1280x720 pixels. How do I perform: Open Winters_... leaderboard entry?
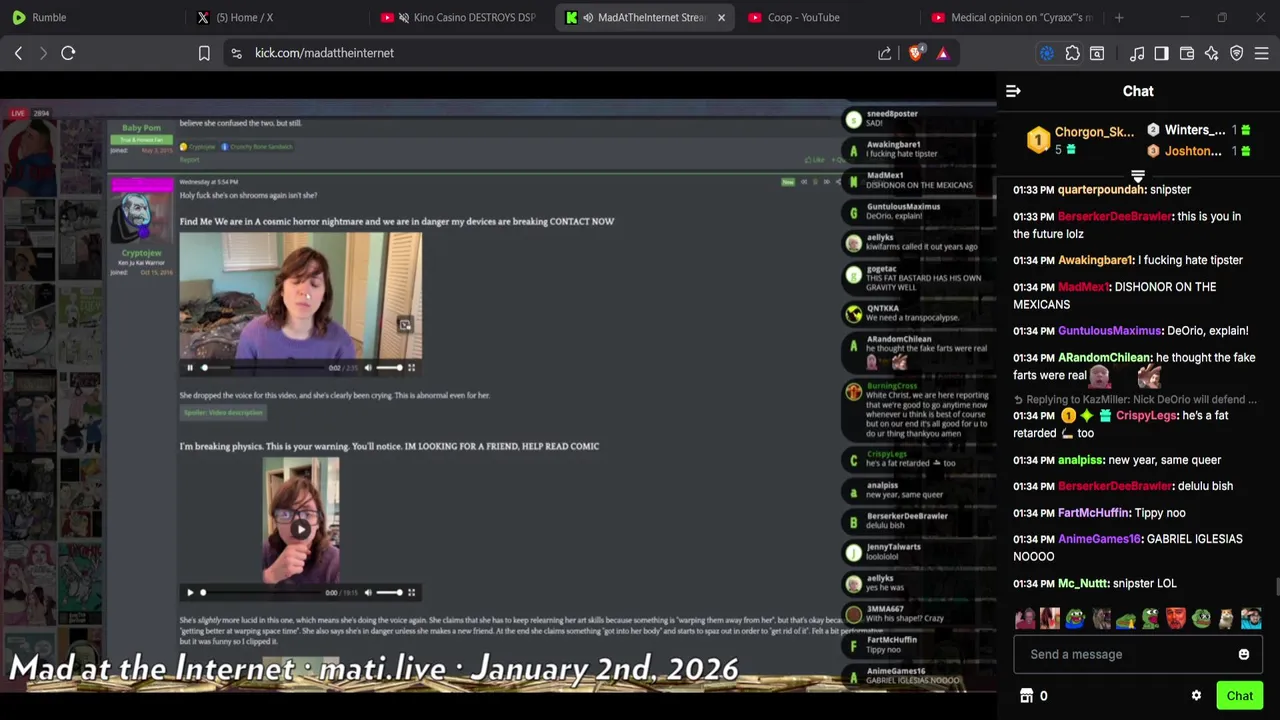(x=1199, y=130)
